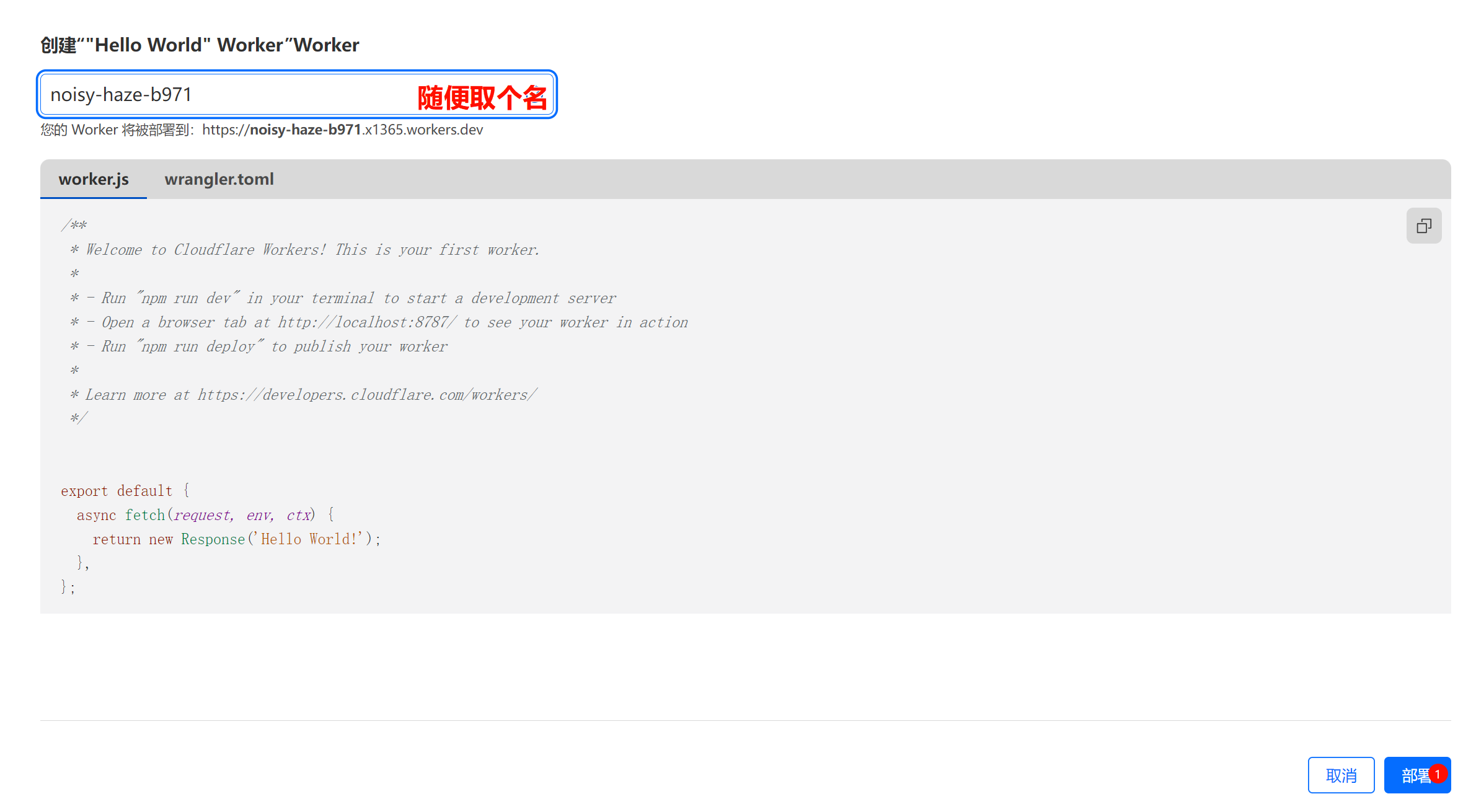The height and width of the screenshot is (812, 1476).
Task: Select the 'npm run dev' comment line
Action: click(x=343, y=298)
